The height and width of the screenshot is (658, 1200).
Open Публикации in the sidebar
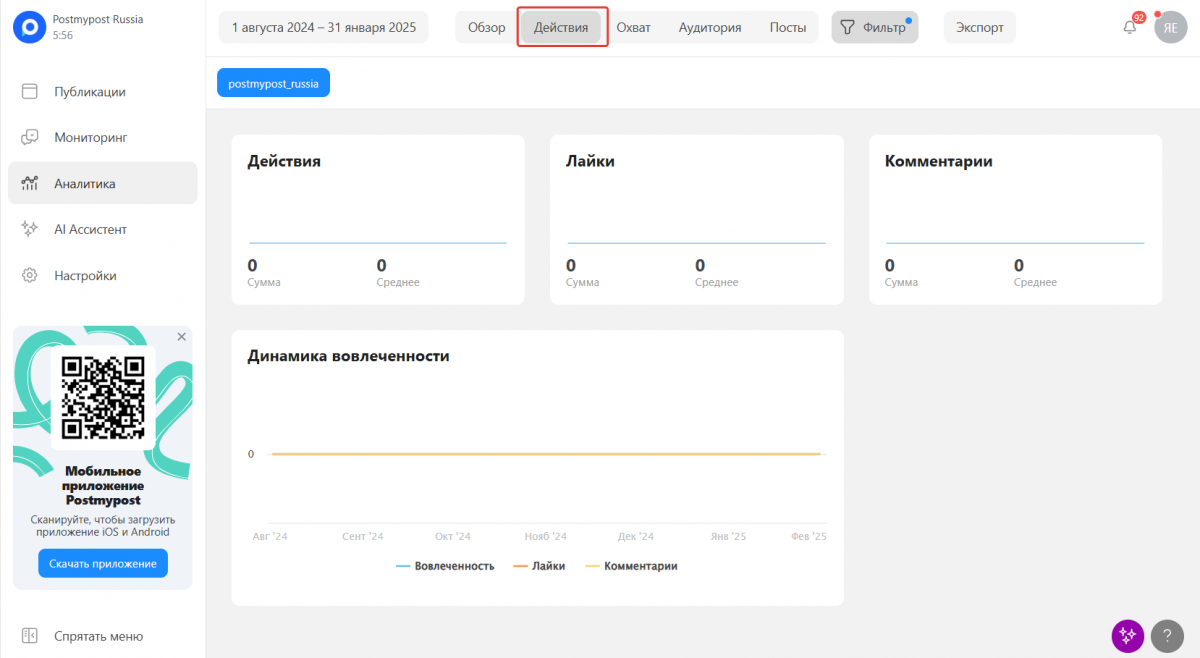89,92
